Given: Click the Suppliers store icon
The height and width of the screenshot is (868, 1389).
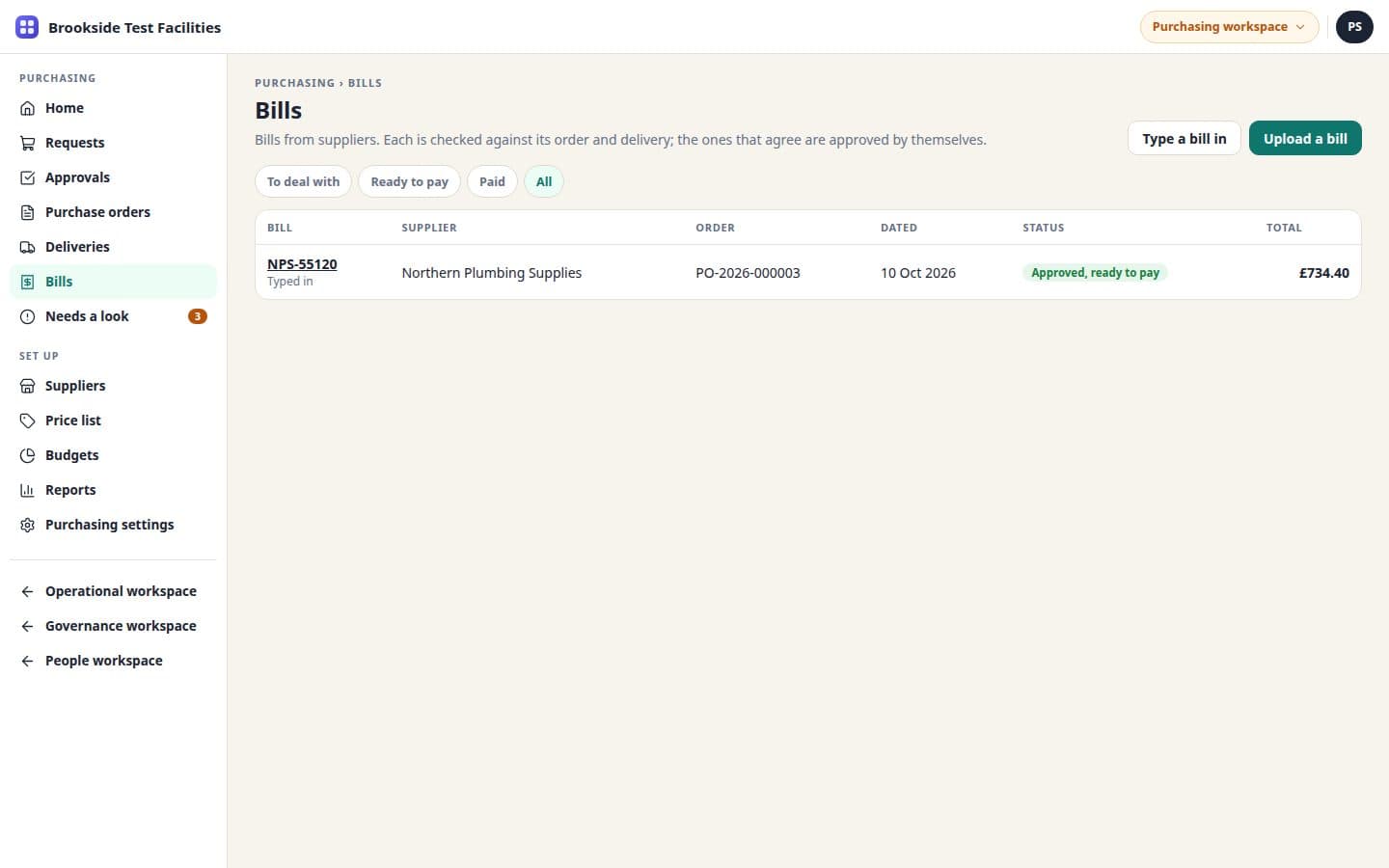Looking at the screenshot, I should click(x=27, y=386).
